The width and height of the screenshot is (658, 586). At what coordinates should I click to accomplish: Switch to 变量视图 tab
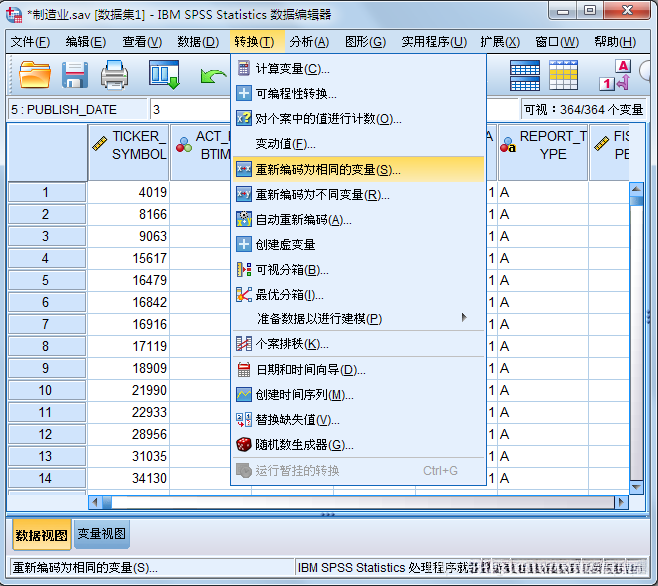tap(102, 534)
